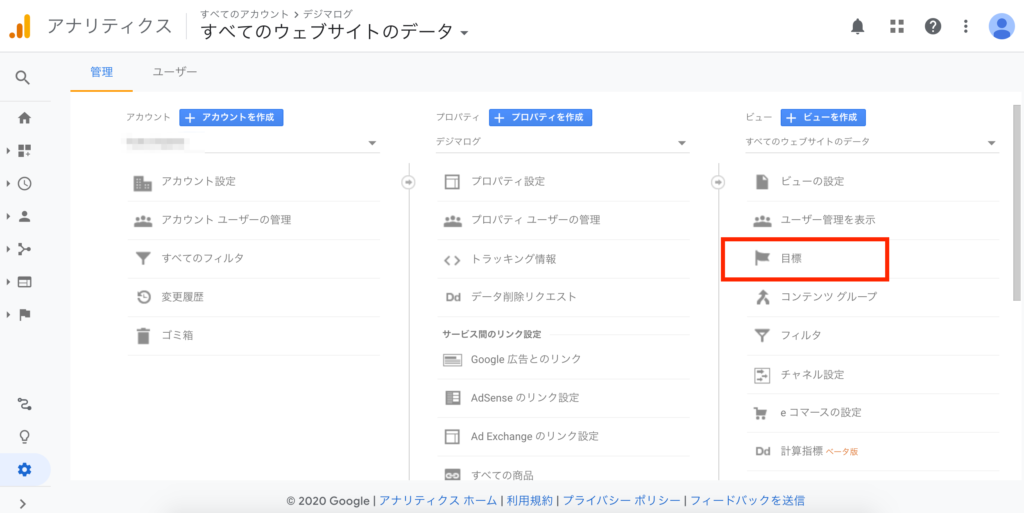Viewport: 1024px width, 513px height.
Task: Open the Attribution icon in sidebar
Action: [24, 404]
